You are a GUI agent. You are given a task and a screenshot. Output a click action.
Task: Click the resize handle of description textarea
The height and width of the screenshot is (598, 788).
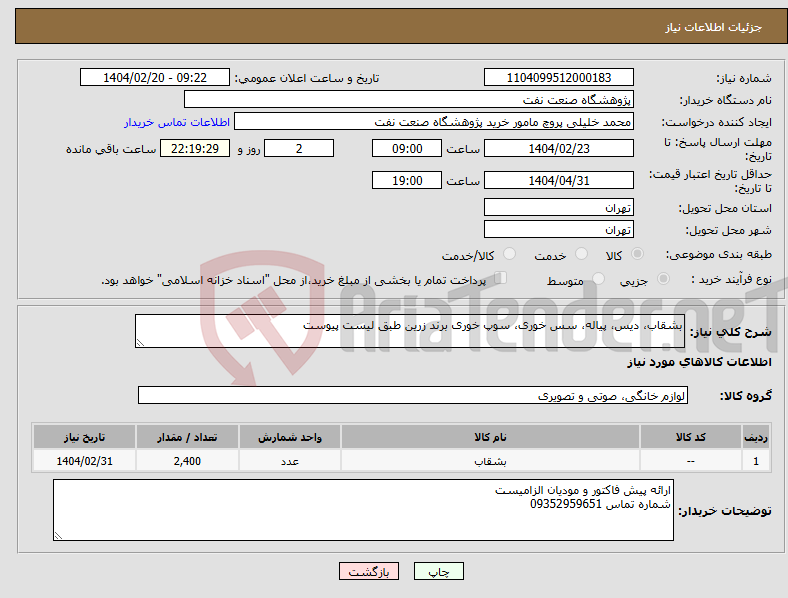[140, 343]
